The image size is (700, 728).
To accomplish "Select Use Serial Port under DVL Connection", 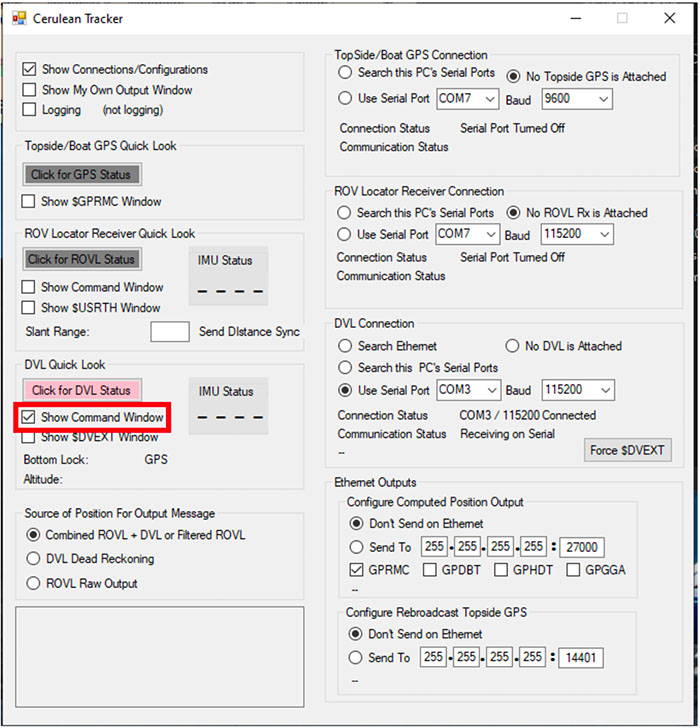I will pyautogui.click(x=345, y=390).
